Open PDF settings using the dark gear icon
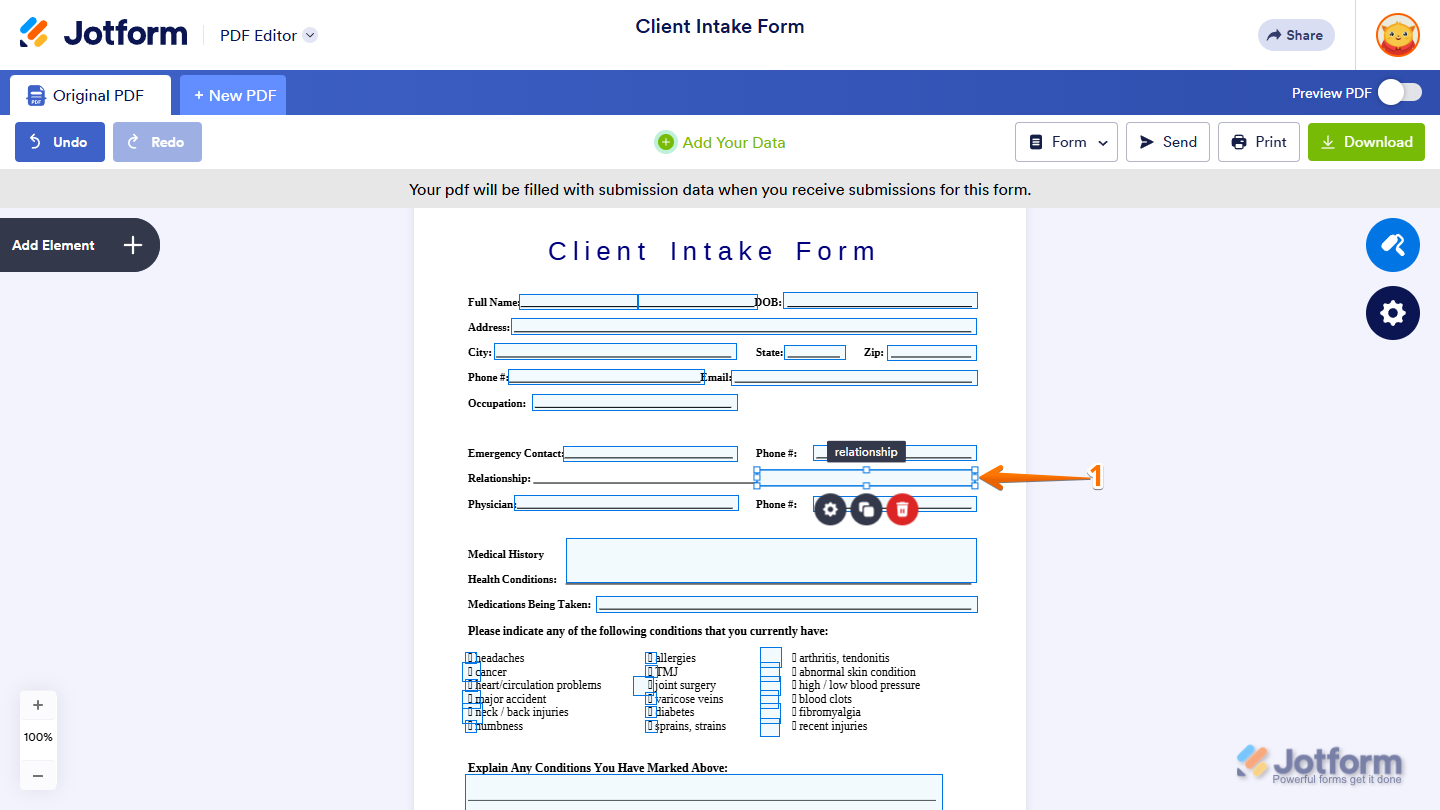Screen dimensions: 1440x810 coord(1392,312)
